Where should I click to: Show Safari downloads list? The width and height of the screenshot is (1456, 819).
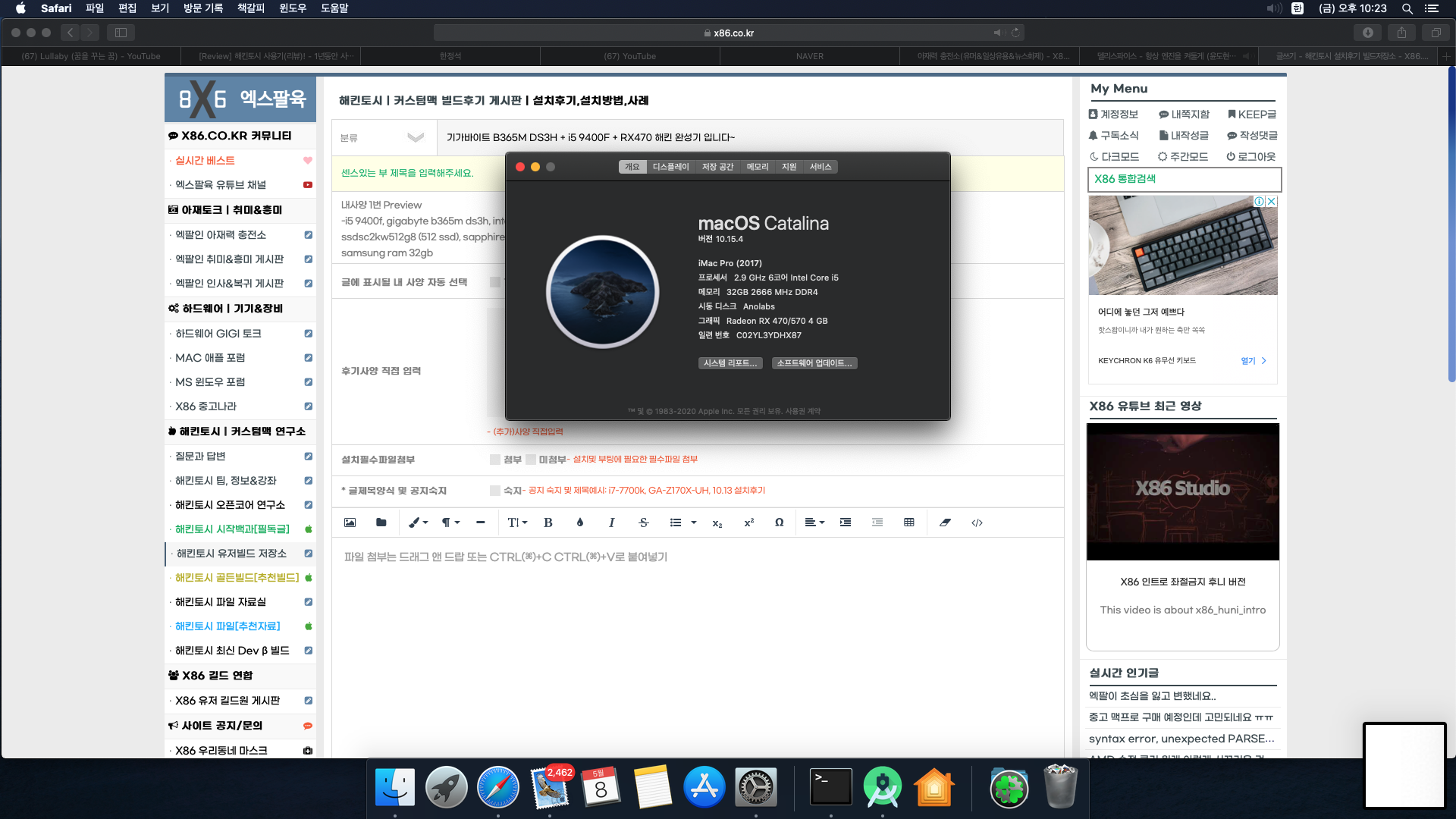1368,33
